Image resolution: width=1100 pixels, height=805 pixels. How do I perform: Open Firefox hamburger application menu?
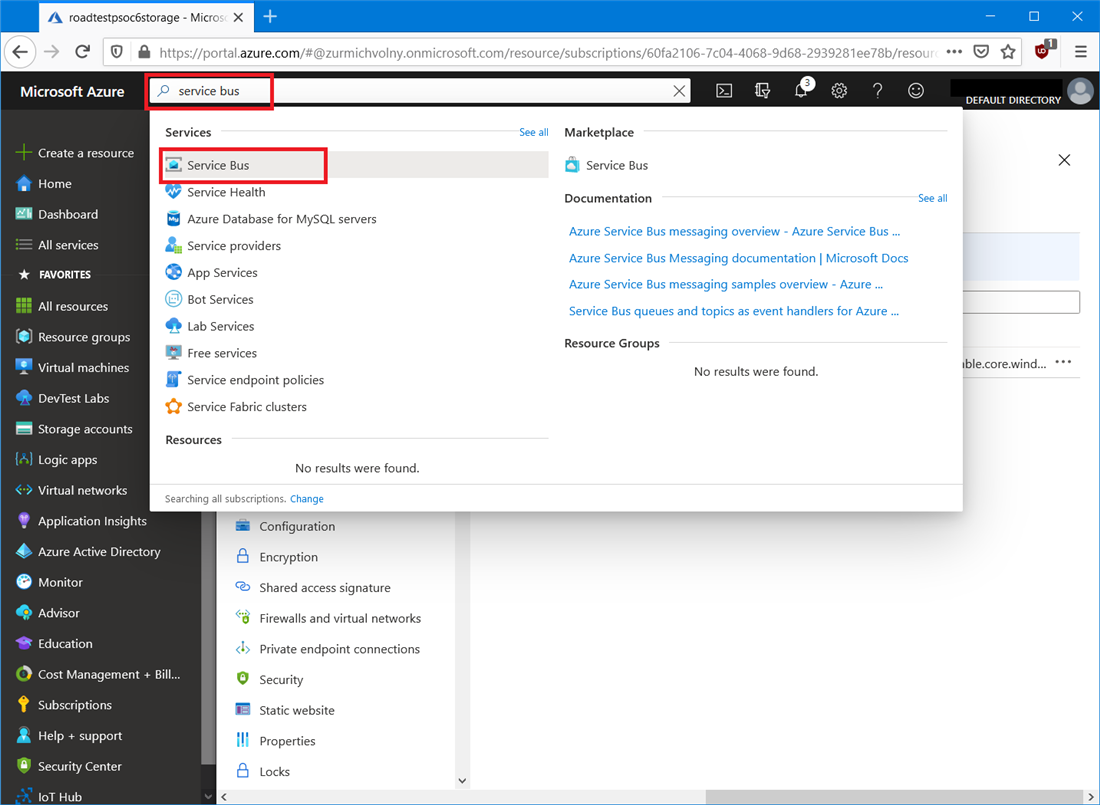point(1081,52)
